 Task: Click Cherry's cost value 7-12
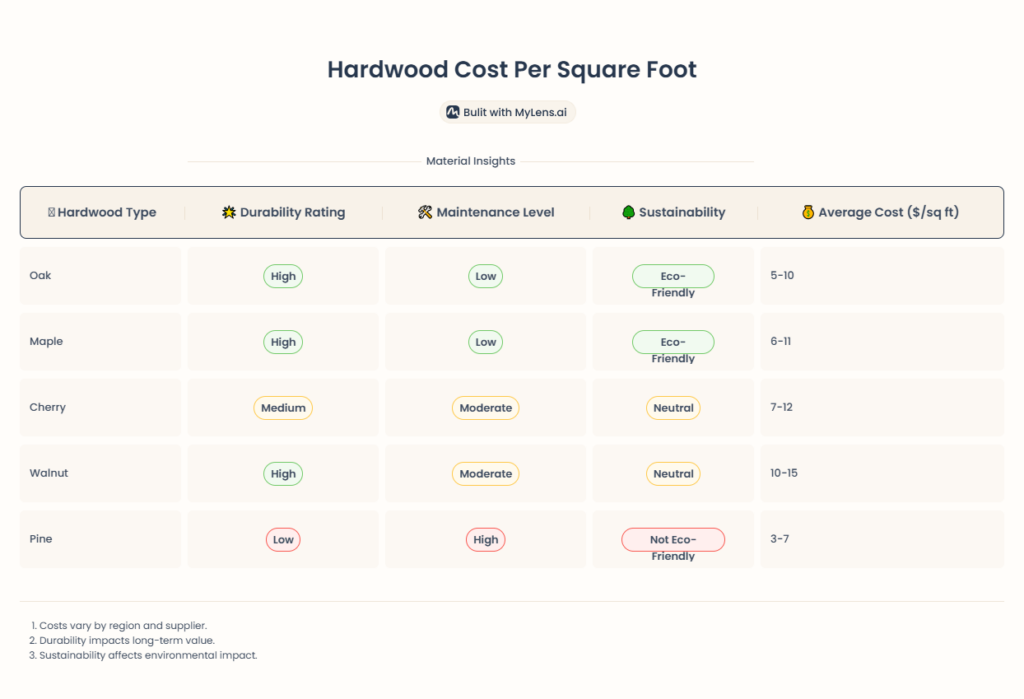pos(781,408)
